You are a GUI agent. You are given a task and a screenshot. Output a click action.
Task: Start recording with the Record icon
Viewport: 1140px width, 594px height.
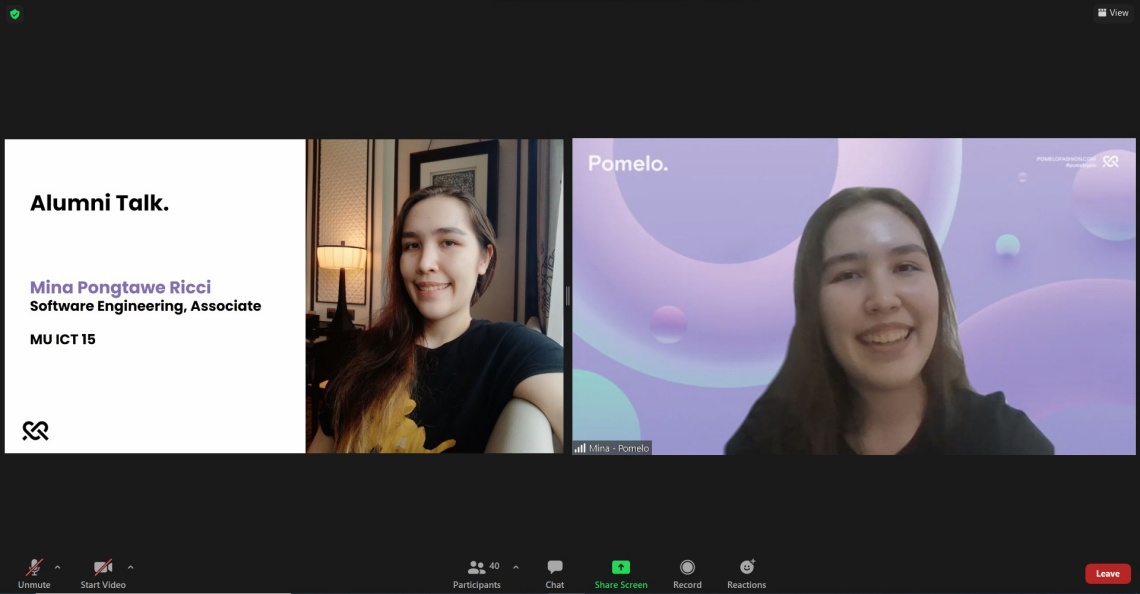click(x=687, y=567)
